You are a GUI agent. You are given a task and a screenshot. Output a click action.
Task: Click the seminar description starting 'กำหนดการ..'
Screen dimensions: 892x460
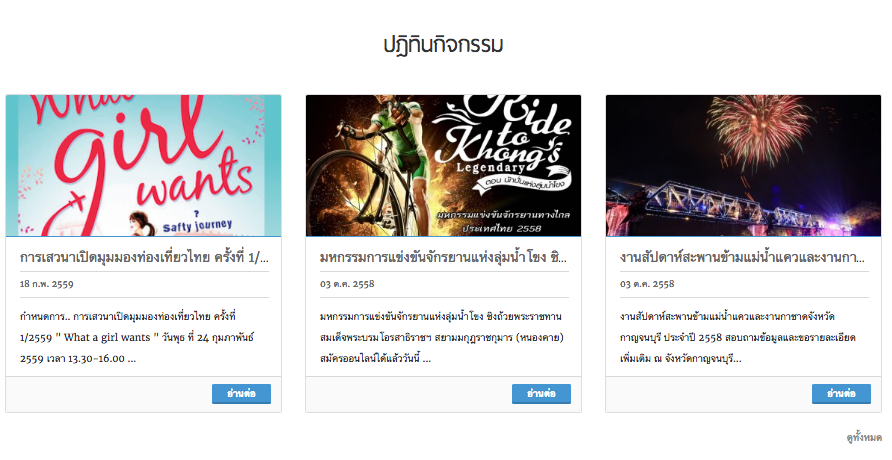137,337
